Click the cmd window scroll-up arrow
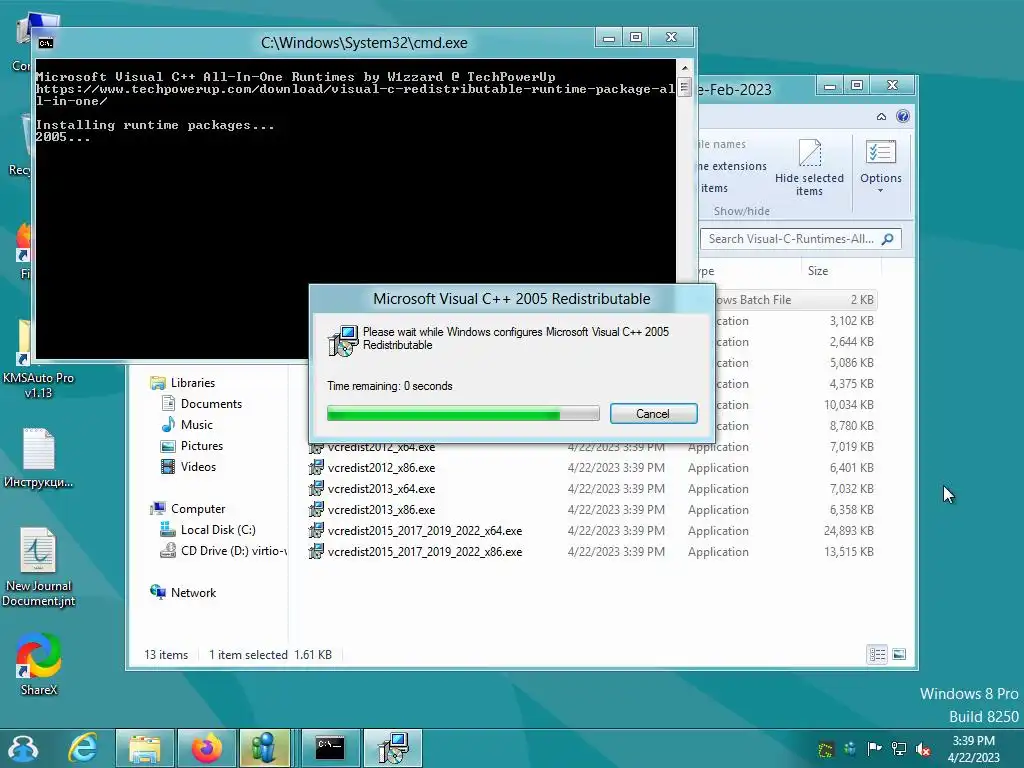The height and width of the screenshot is (768, 1024). click(684, 67)
